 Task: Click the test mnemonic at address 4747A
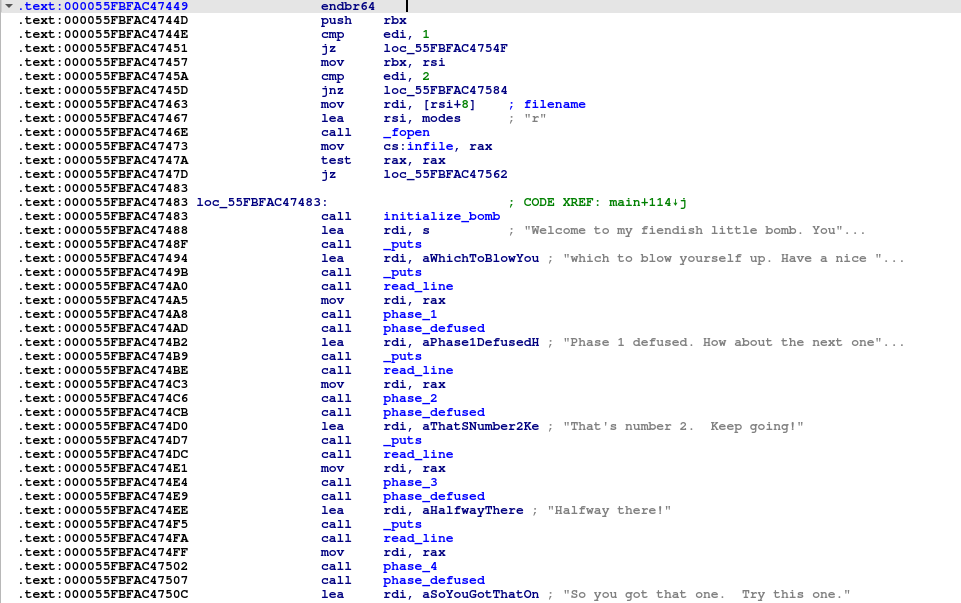click(336, 161)
